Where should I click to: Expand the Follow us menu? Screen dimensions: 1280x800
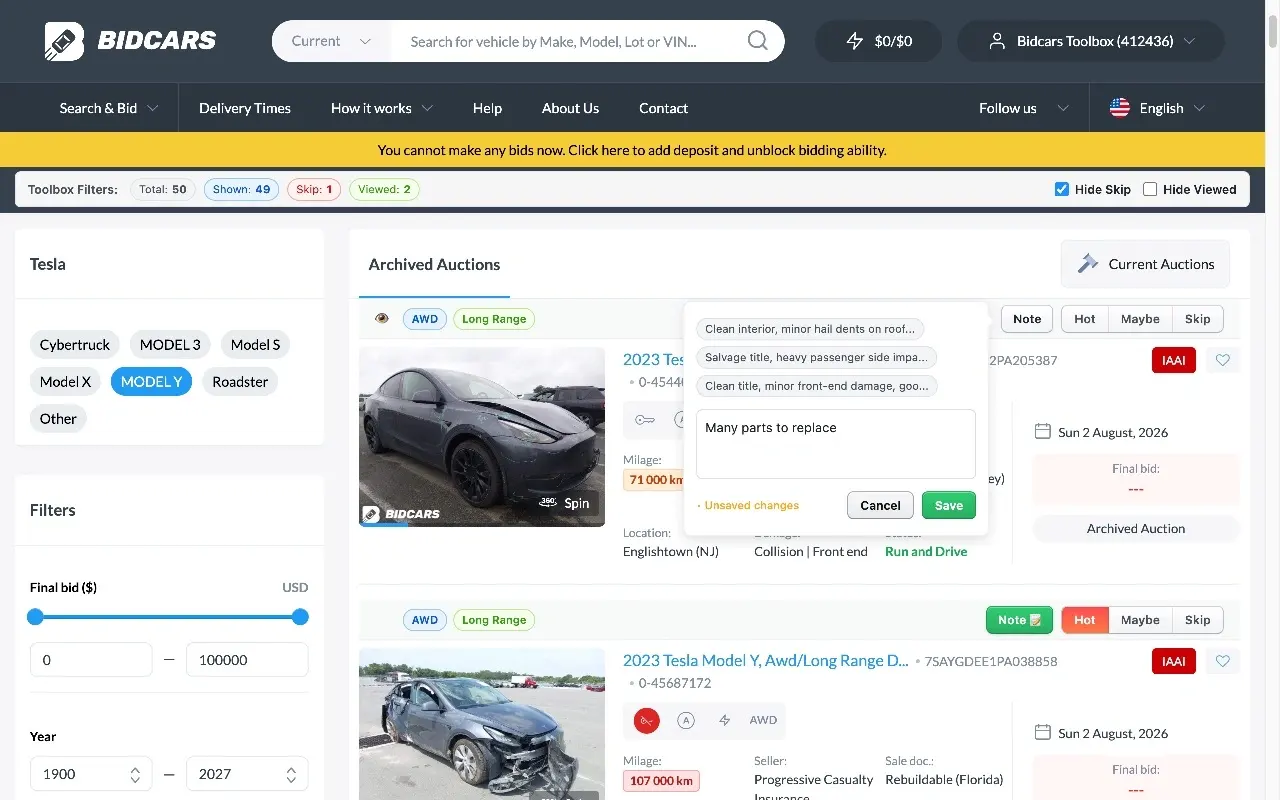1024,108
